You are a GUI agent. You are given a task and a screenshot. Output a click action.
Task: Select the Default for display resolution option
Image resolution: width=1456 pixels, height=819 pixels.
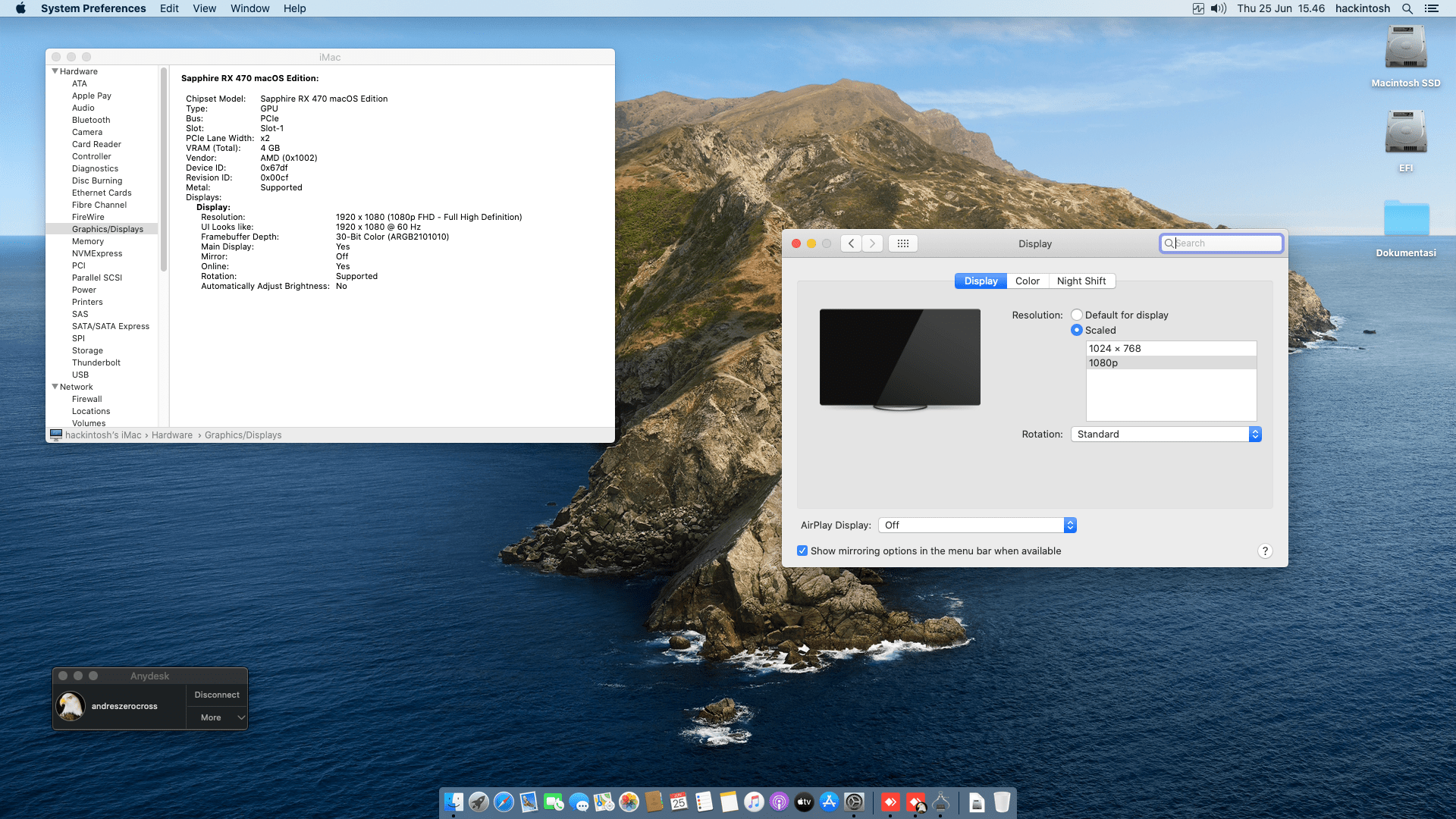(1077, 315)
